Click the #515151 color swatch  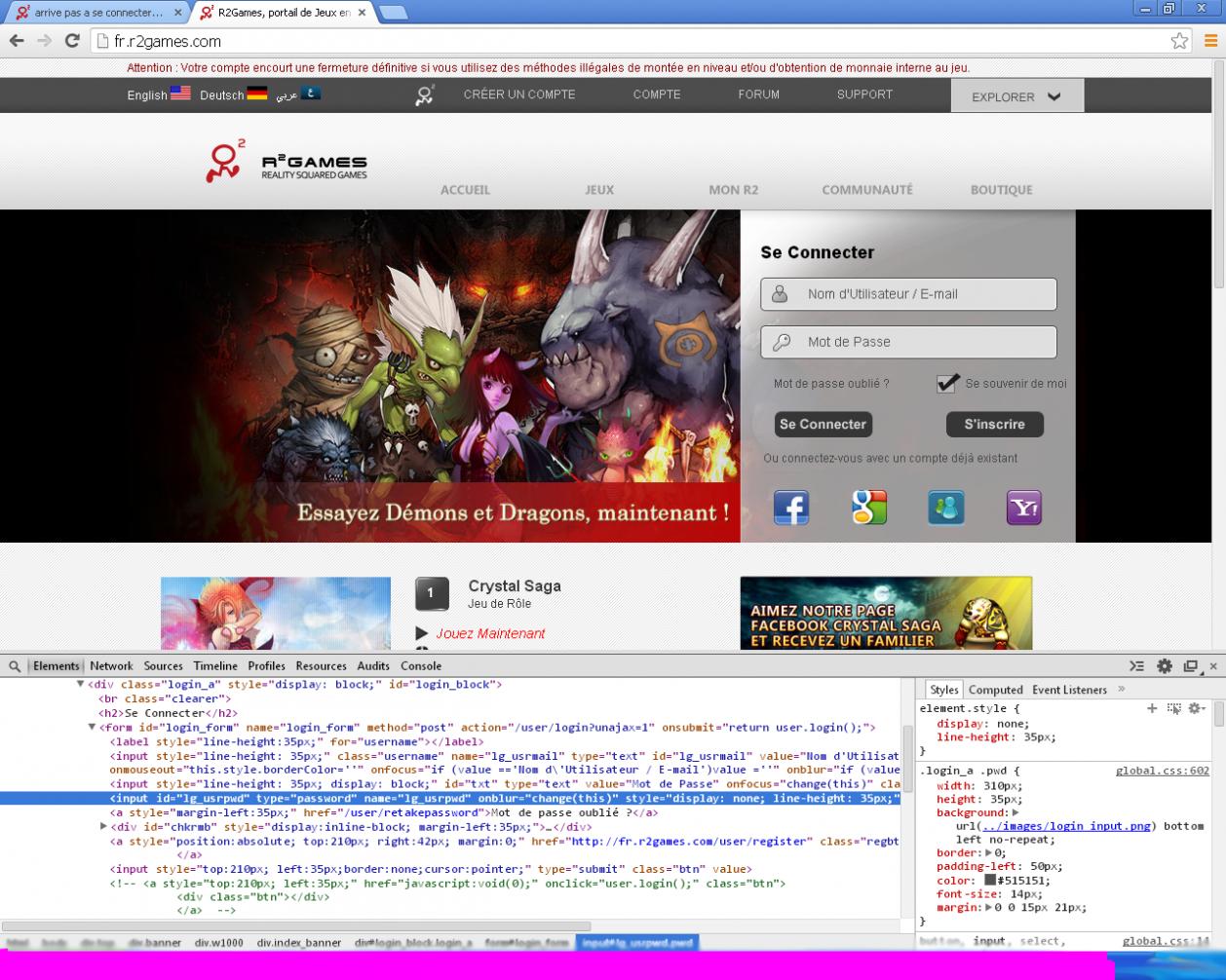(x=989, y=880)
